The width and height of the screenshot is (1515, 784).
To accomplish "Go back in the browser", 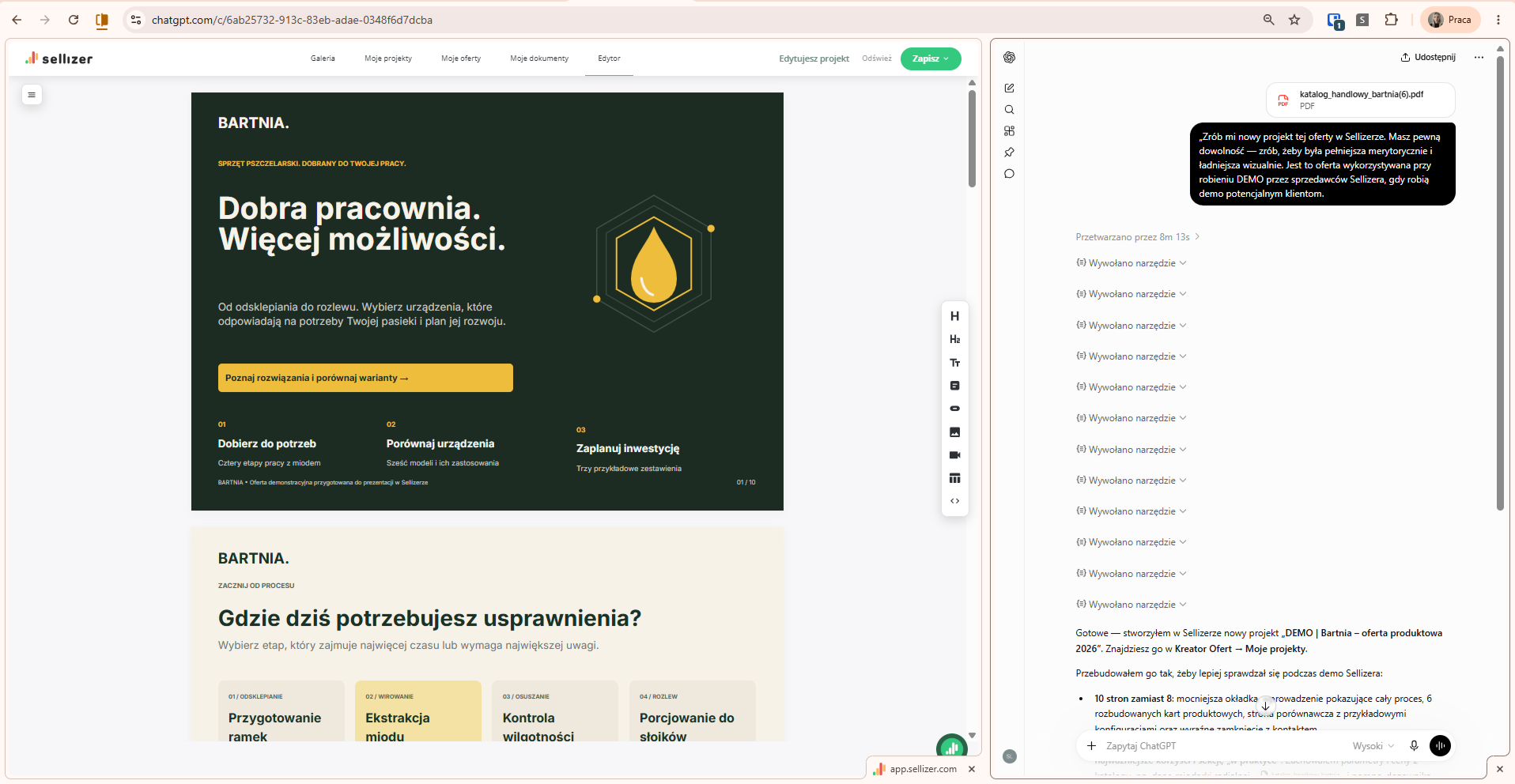I will pyautogui.click(x=17, y=20).
